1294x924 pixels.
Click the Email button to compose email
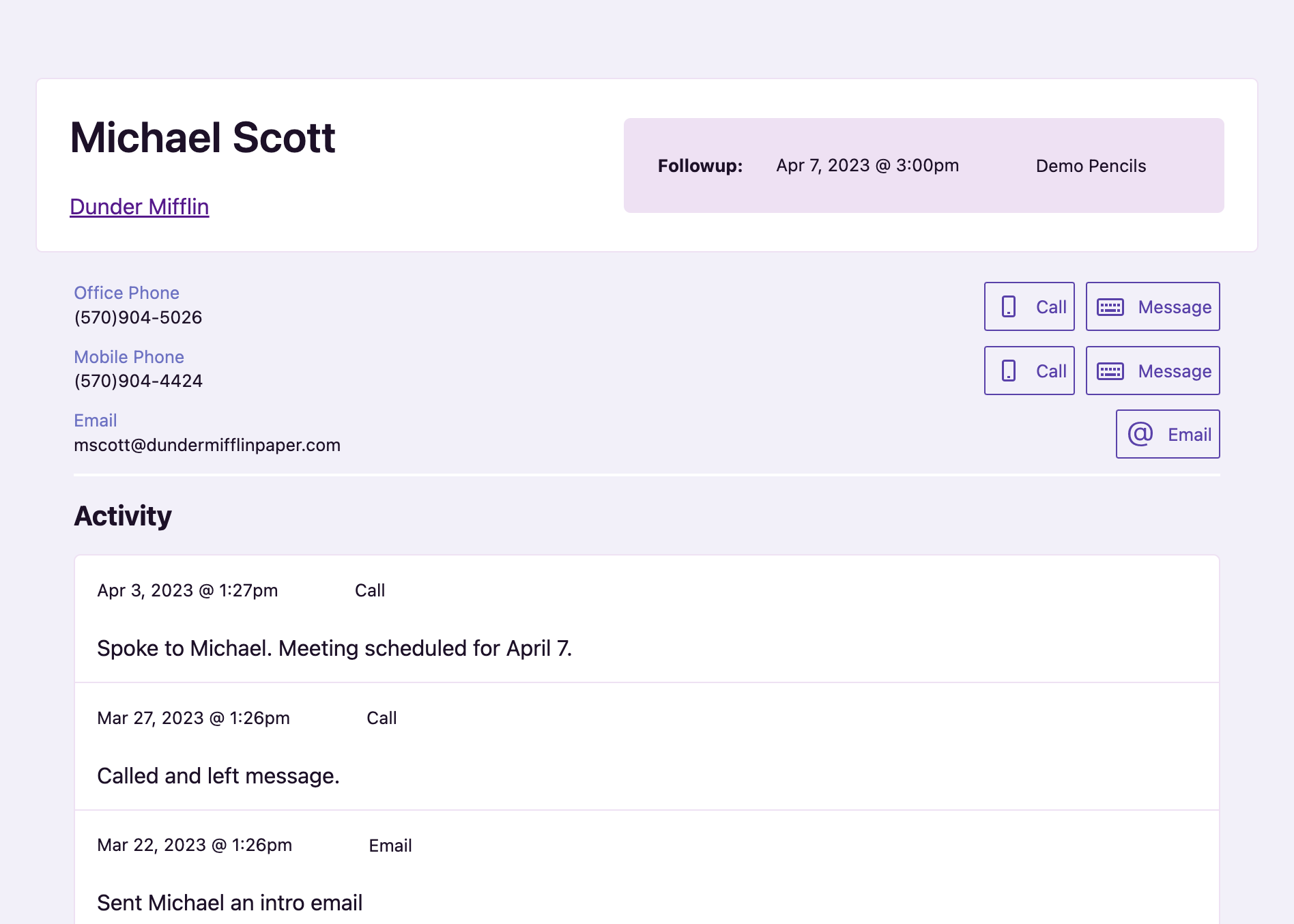point(1167,433)
